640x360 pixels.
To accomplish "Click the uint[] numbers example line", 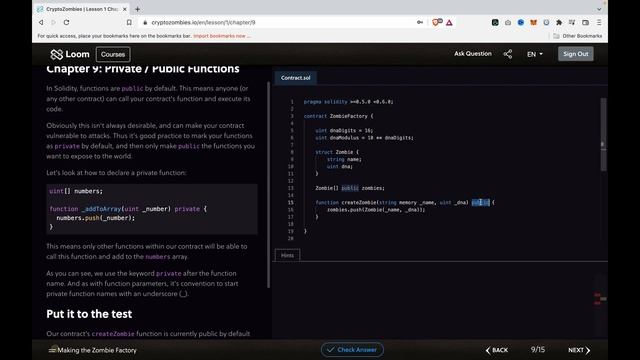I will point(76,191).
